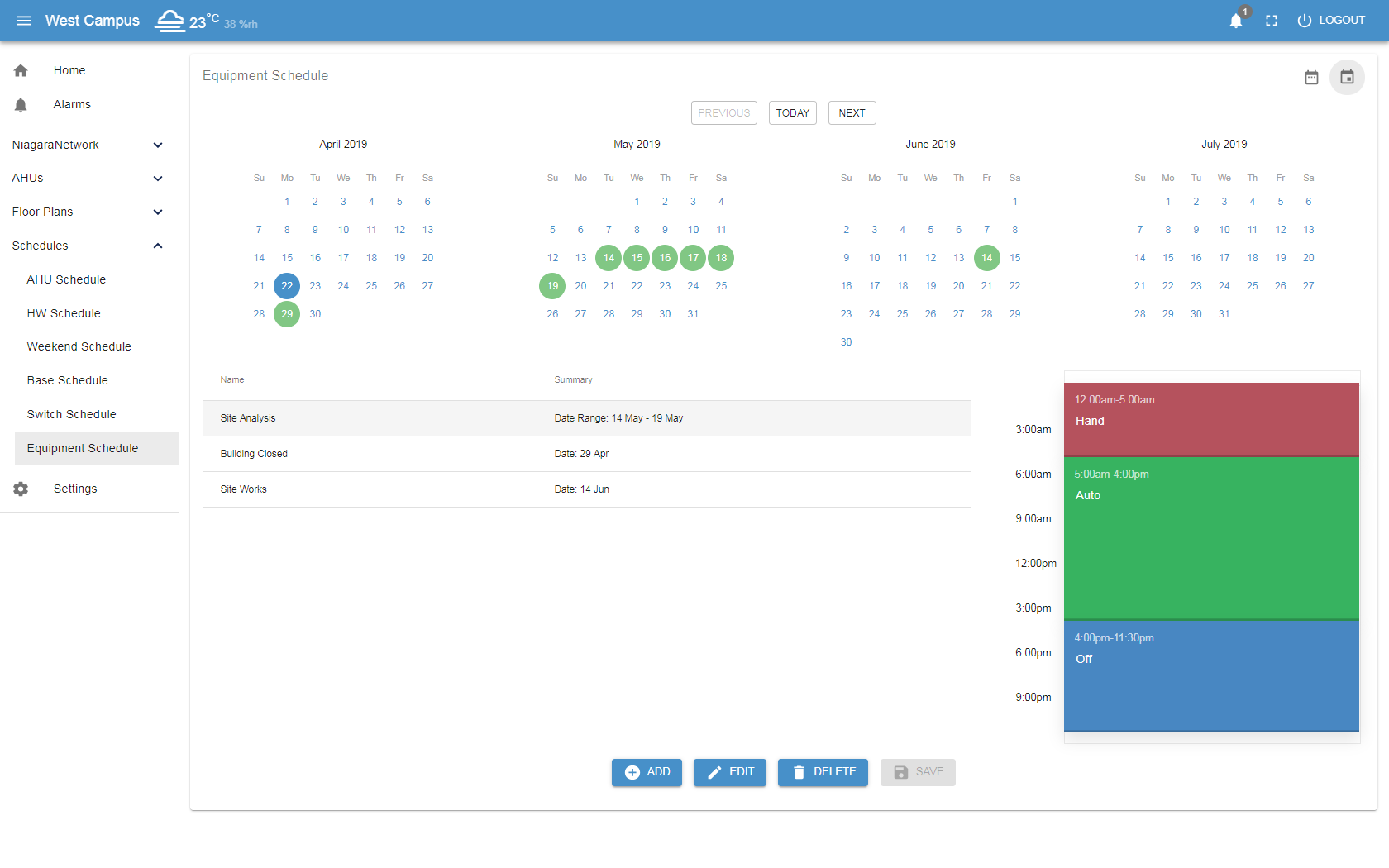This screenshot has height=868, width=1389.
Task: Select June 14 green event day
Action: point(986,258)
